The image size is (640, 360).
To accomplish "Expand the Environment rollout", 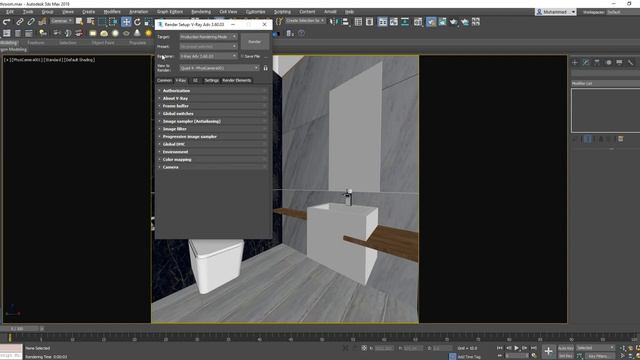I will [x=213, y=152].
